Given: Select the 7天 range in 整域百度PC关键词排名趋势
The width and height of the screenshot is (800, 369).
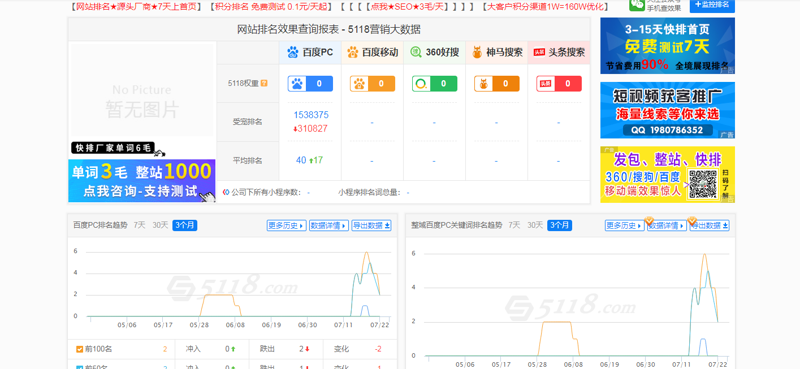Looking at the screenshot, I should coord(514,225).
